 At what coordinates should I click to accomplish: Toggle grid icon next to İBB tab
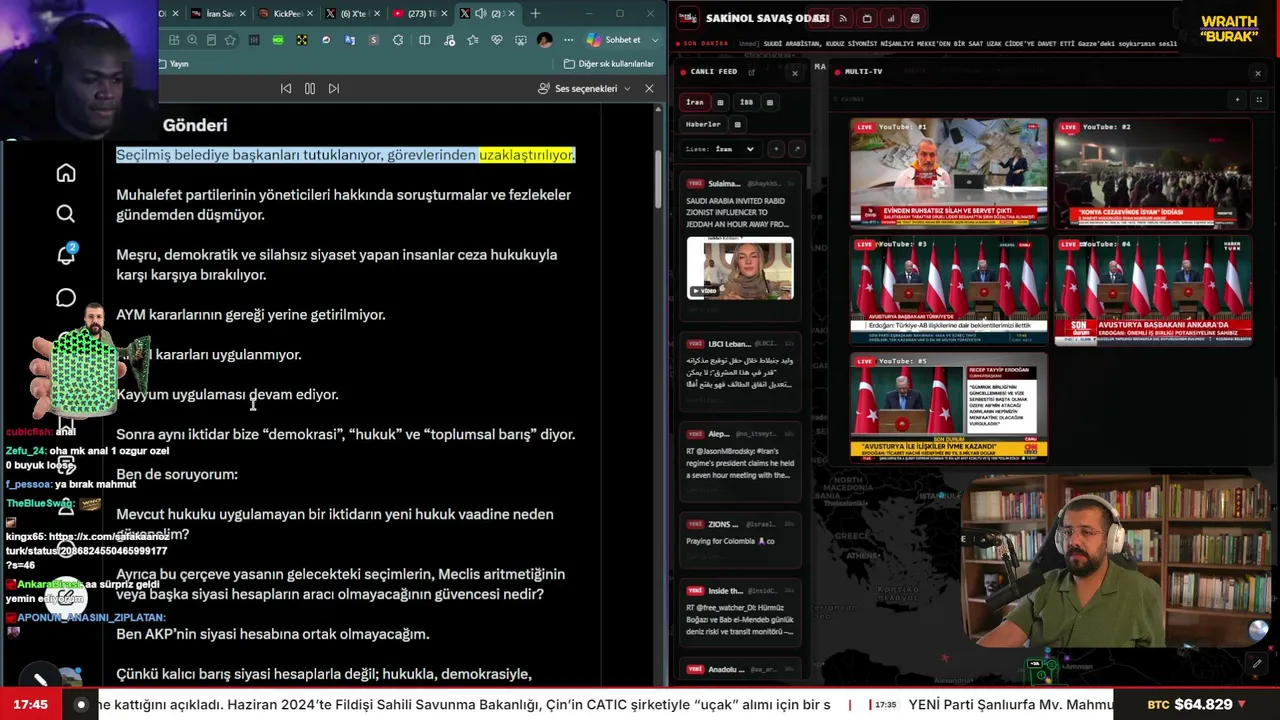point(769,102)
